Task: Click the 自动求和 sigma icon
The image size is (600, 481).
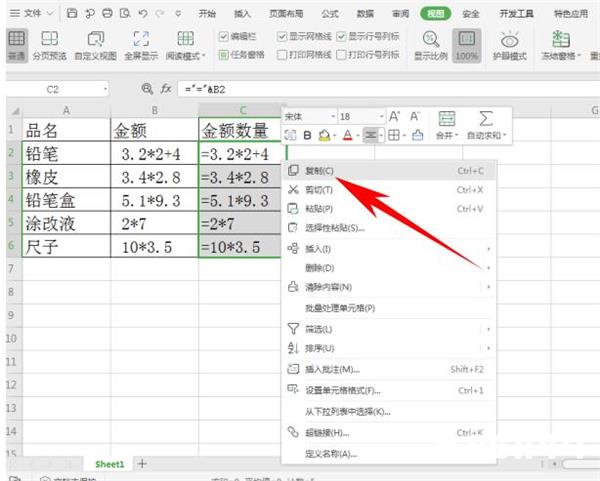Action: coord(486,118)
